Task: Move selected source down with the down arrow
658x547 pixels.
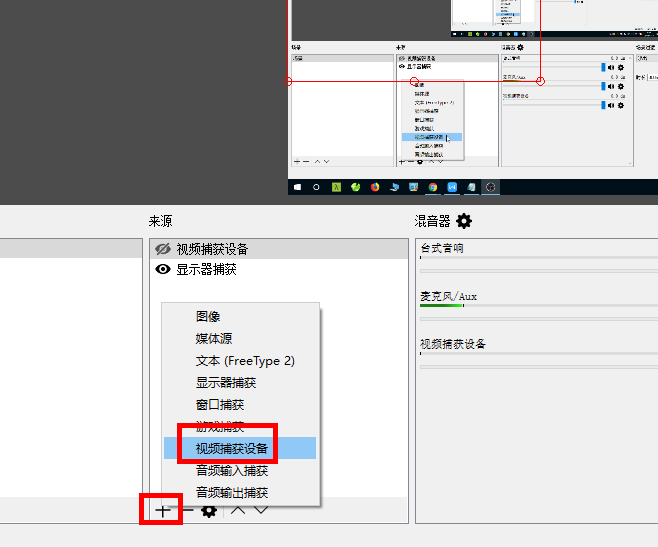Action: 260,510
